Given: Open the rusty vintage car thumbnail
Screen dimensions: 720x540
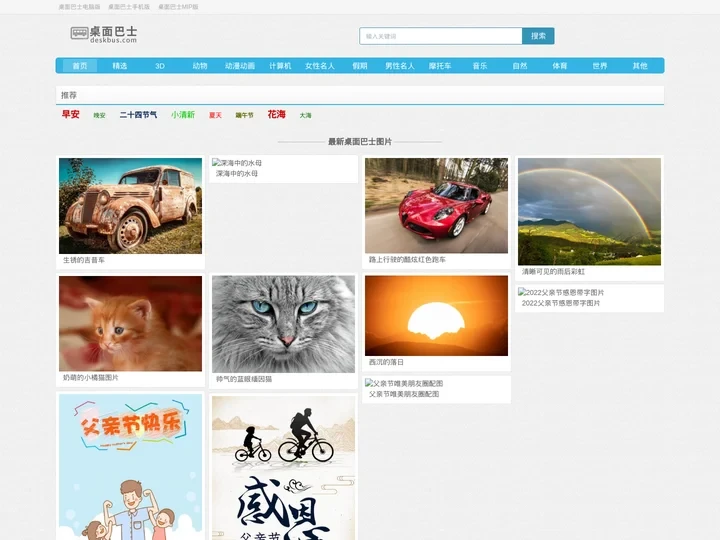Looking at the screenshot, I should (x=130, y=206).
